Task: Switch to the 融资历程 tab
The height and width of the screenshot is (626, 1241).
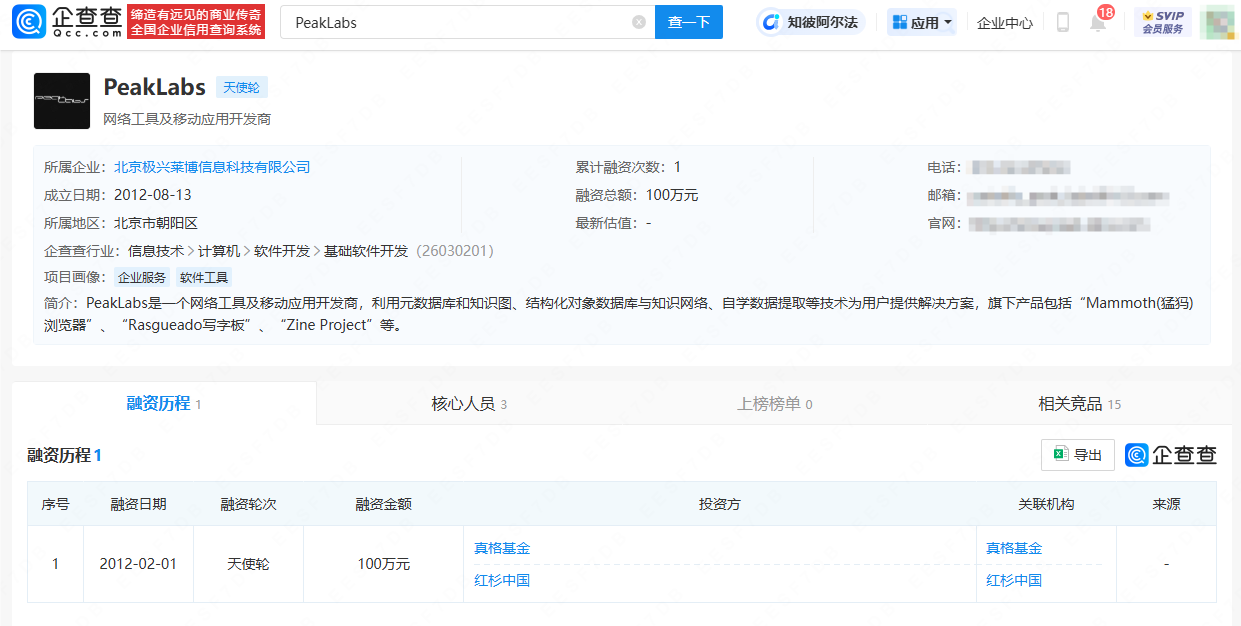Action: click(x=164, y=404)
